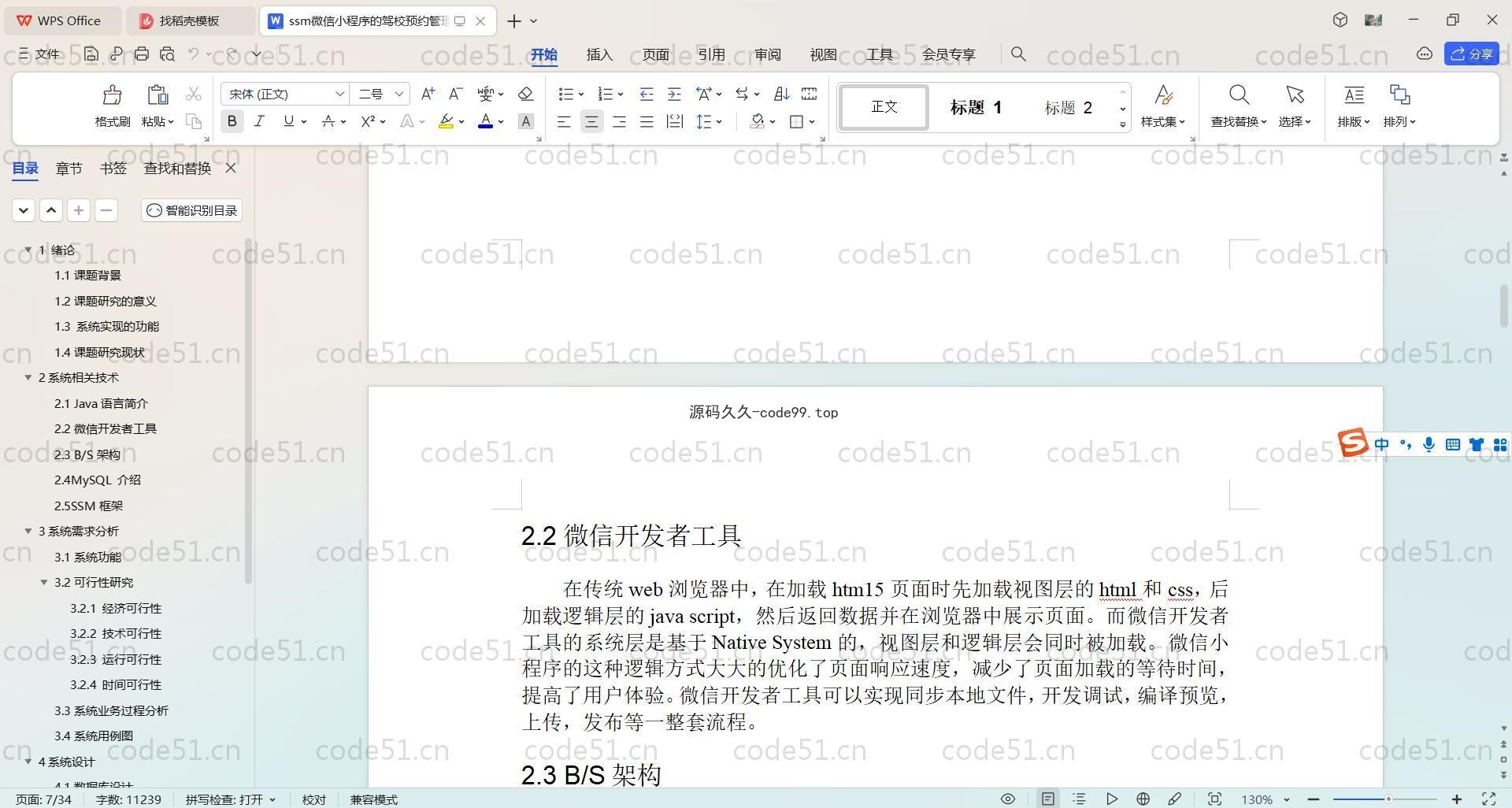Apply the 标题 1 style
Image resolution: width=1512 pixels, height=808 pixels.
[976, 107]
